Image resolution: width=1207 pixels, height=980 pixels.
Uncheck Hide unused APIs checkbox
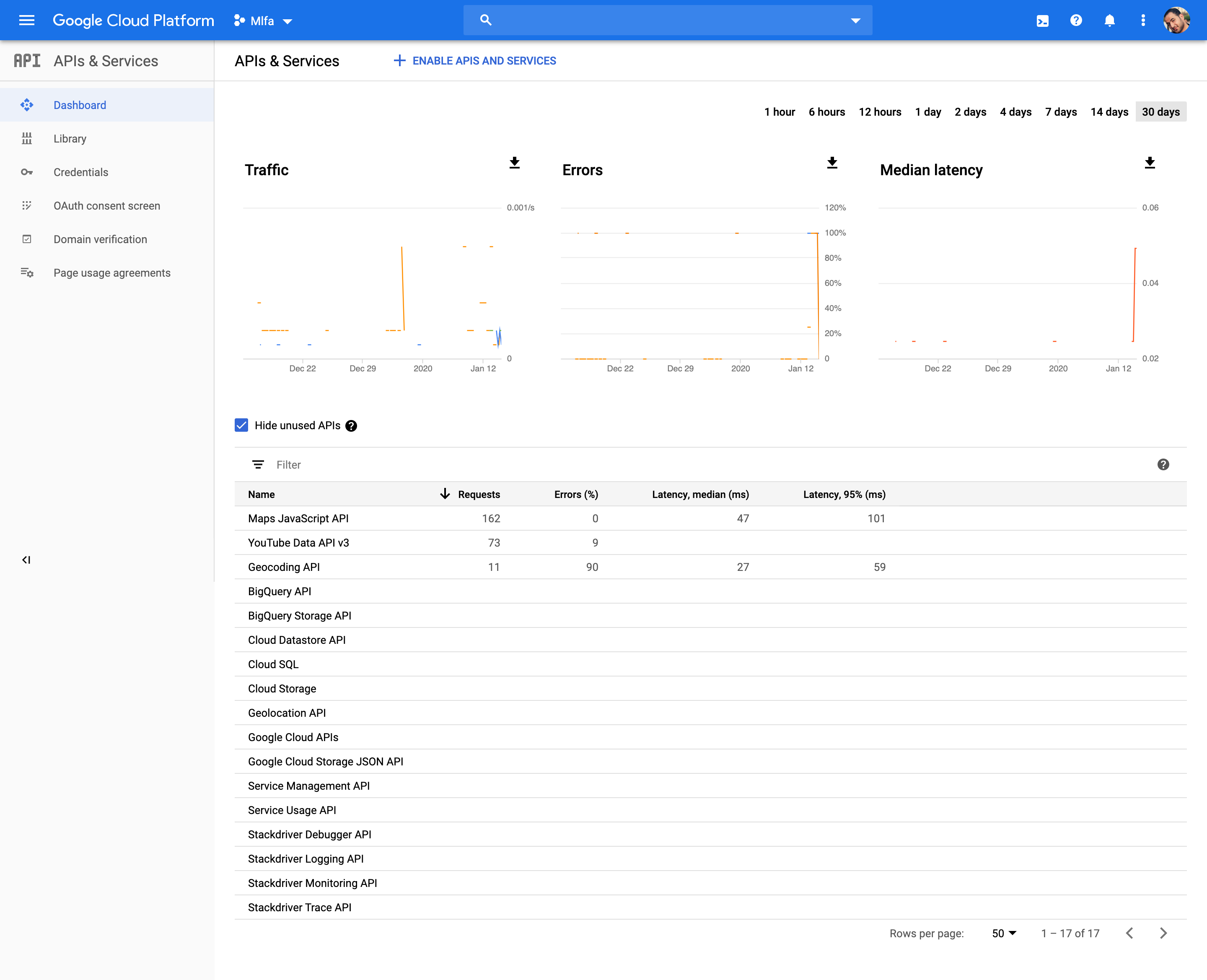pos(241,425)
